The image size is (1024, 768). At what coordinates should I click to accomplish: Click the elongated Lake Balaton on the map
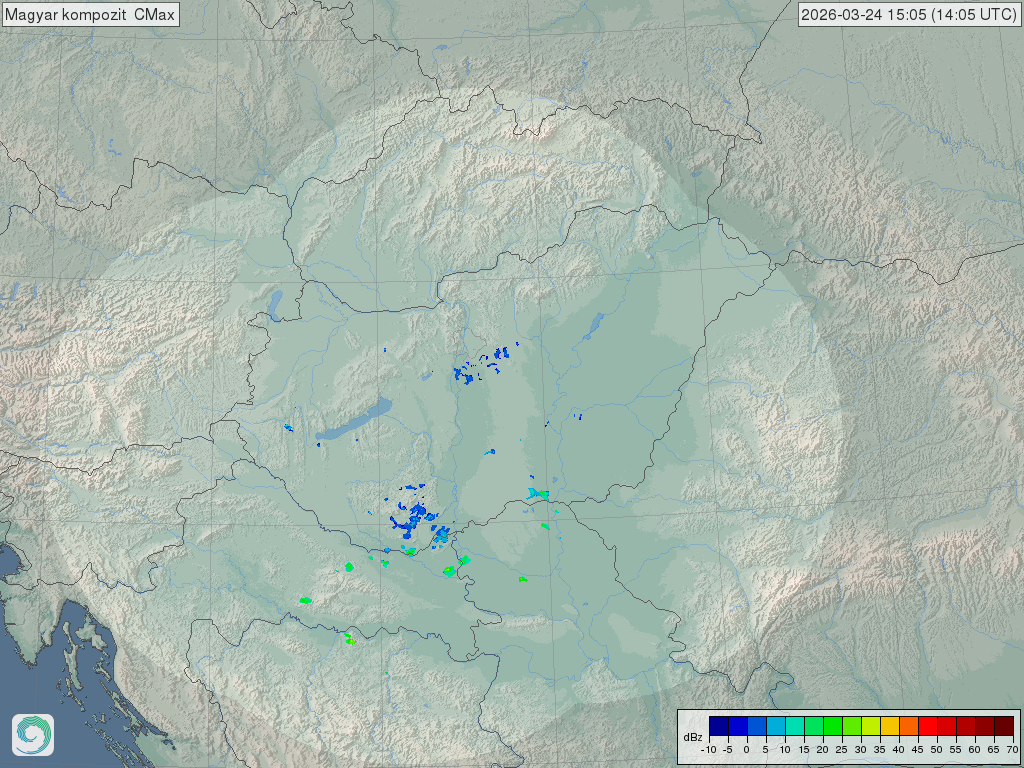356,423
